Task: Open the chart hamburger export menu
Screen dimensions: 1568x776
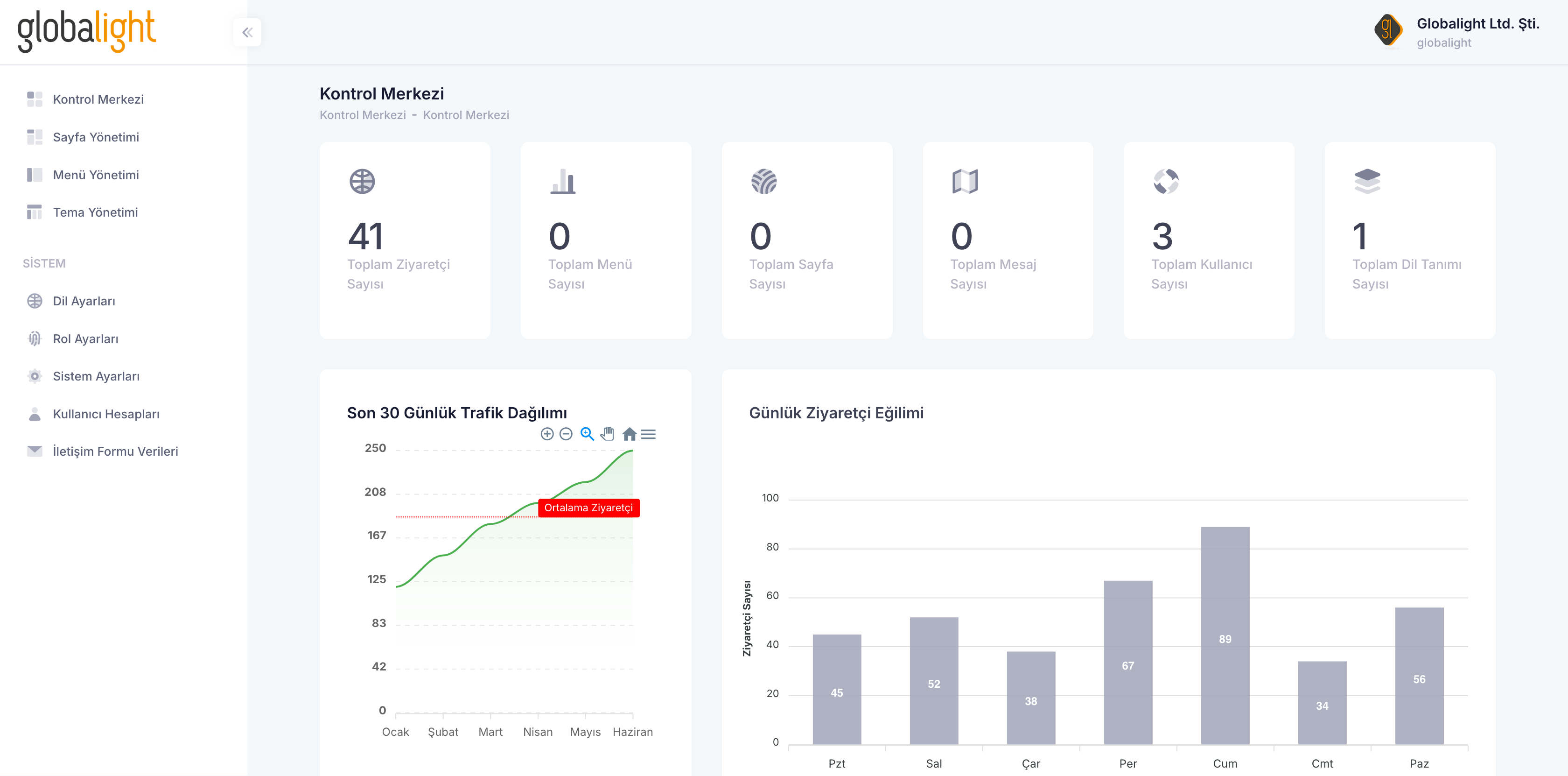Action: pos(648,434)
